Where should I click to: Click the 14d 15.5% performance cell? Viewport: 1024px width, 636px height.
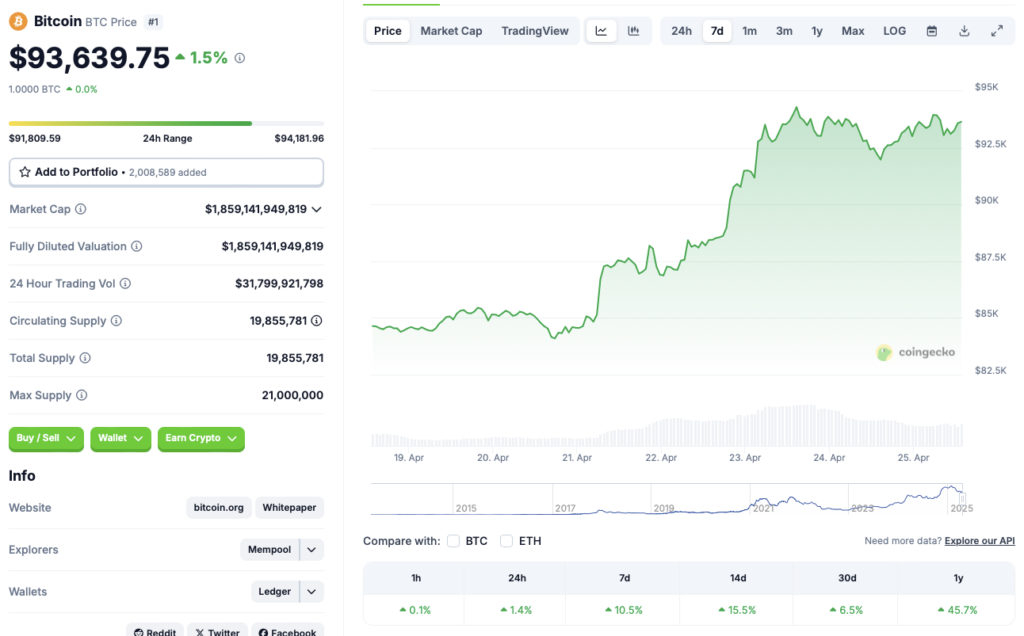tap(737, 610)
